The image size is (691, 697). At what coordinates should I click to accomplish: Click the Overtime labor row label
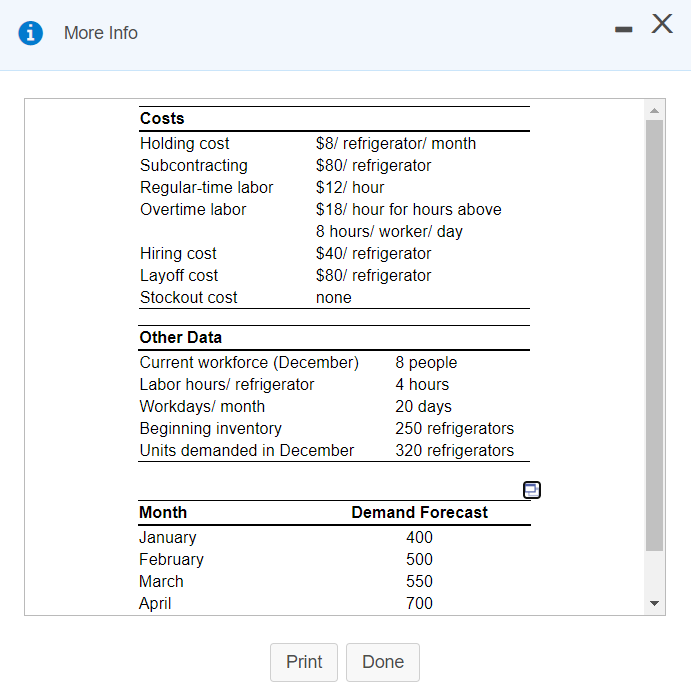[x=193, y=209]
